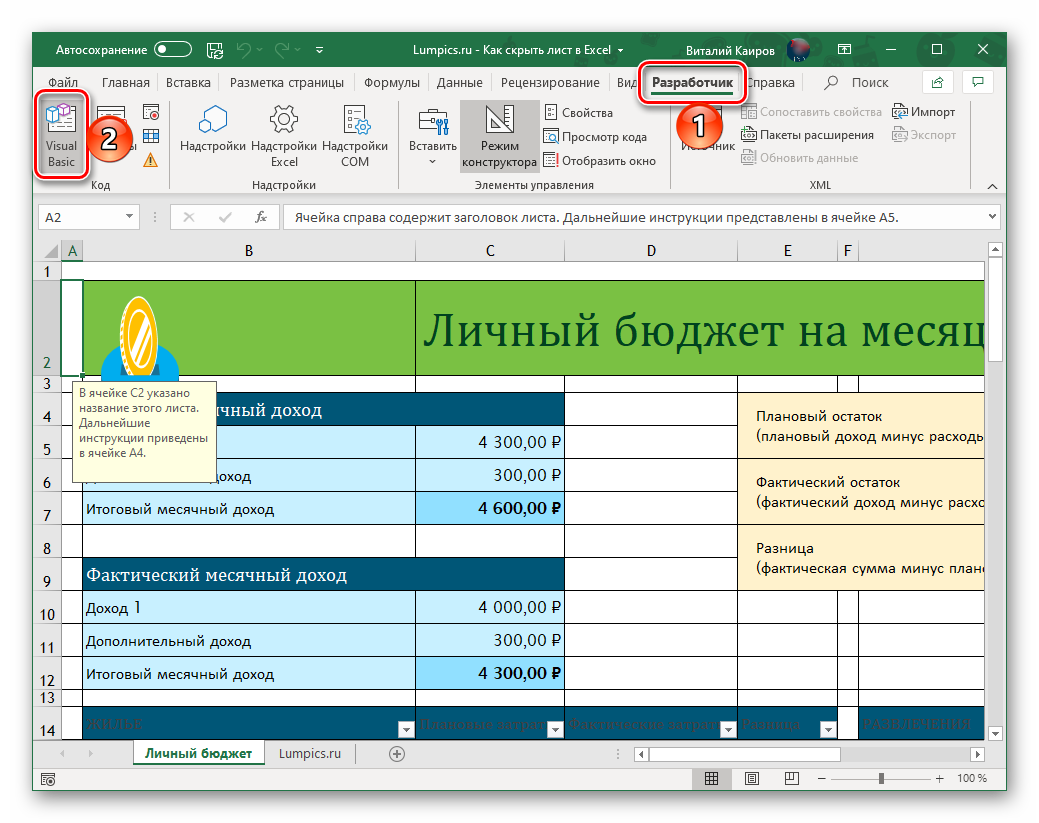
Task: Toggle Режим конструктора design mode
Action: point(499,135)
